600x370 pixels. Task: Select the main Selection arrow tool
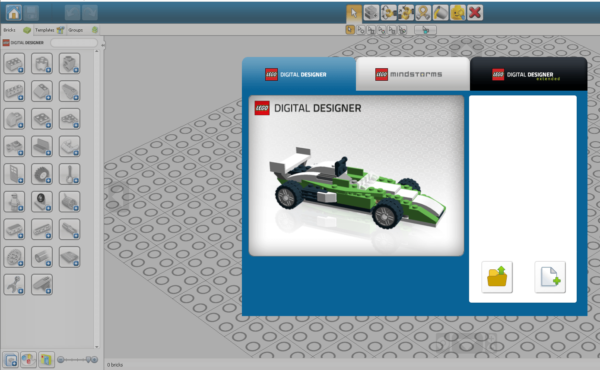click(354, 13)
